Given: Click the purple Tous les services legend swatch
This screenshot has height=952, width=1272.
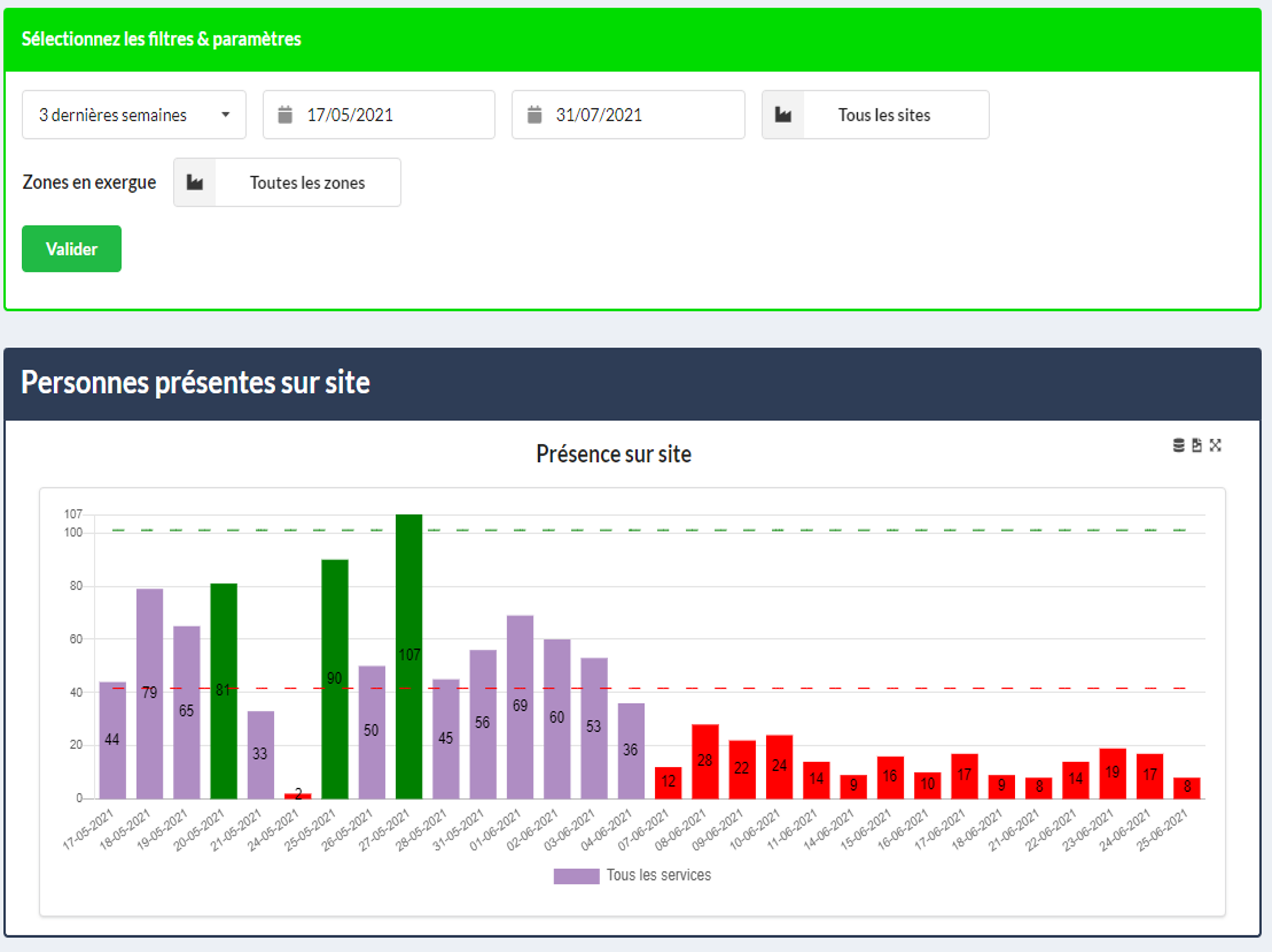Looking at the screenshot, I should [x=576, y=876].
